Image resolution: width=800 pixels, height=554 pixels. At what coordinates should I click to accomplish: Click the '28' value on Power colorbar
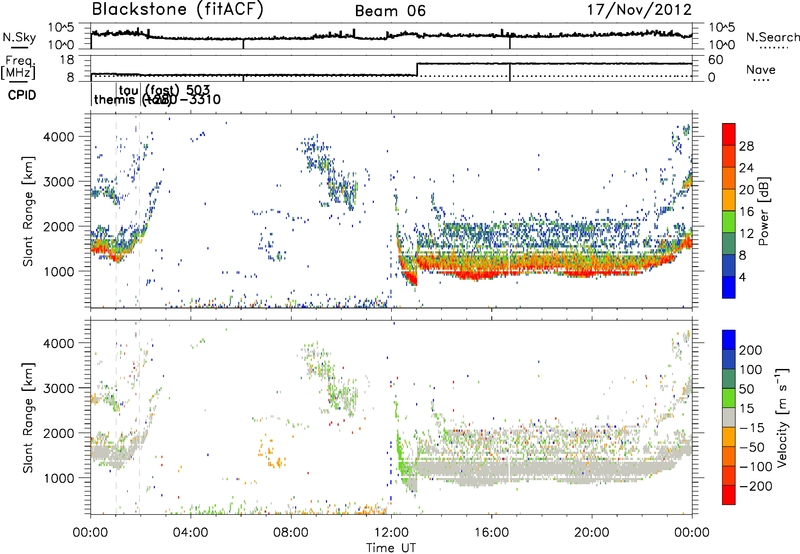click(746, 146)
